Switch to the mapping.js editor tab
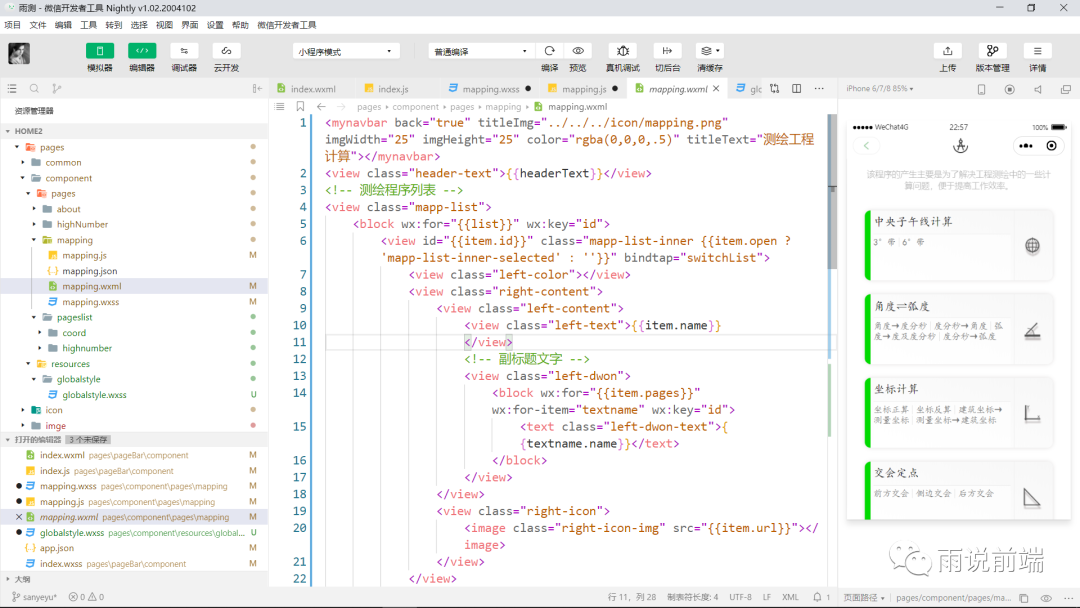 click(x=583, y=89)
